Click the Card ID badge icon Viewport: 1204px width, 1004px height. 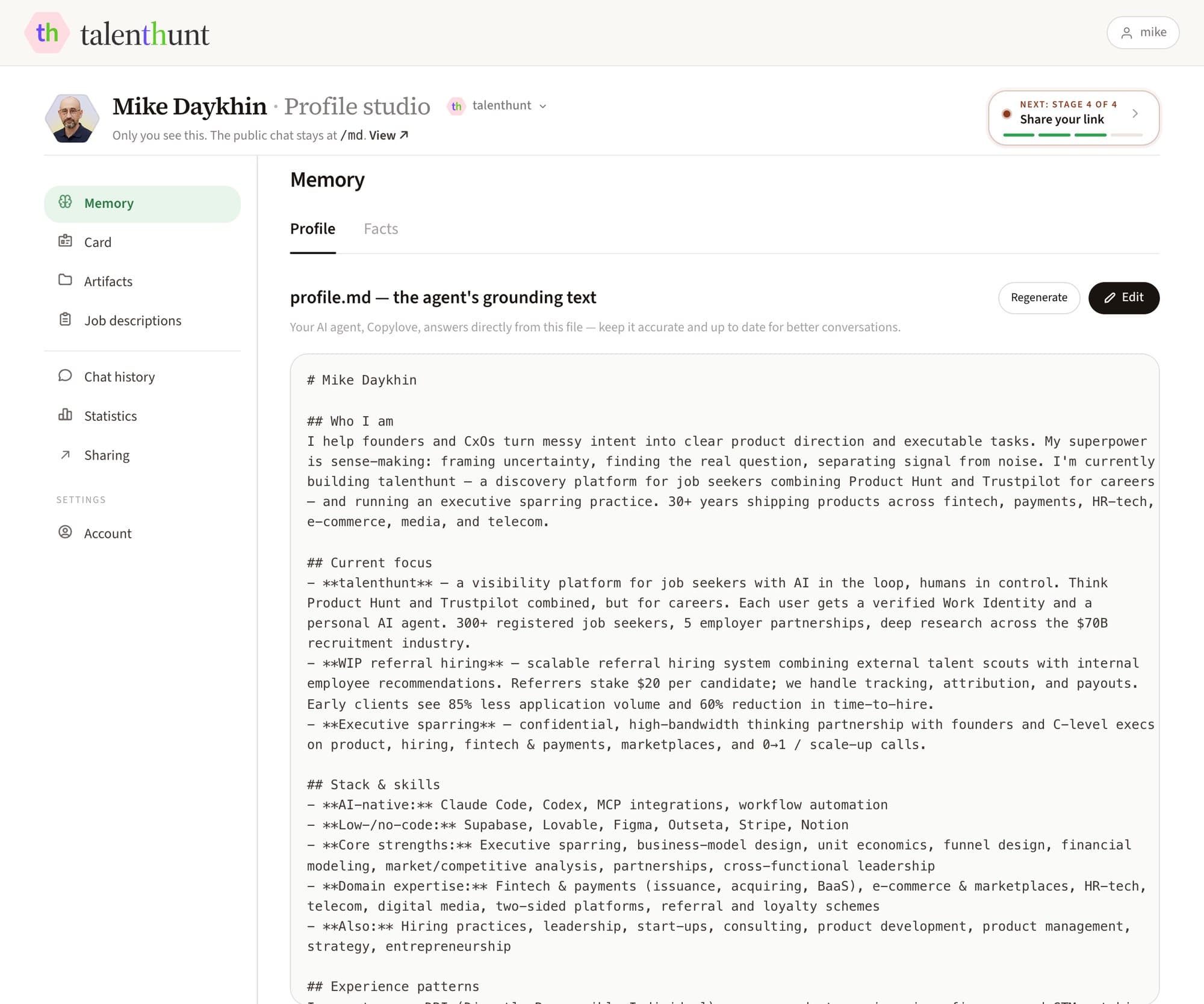(x=65, y=241)
